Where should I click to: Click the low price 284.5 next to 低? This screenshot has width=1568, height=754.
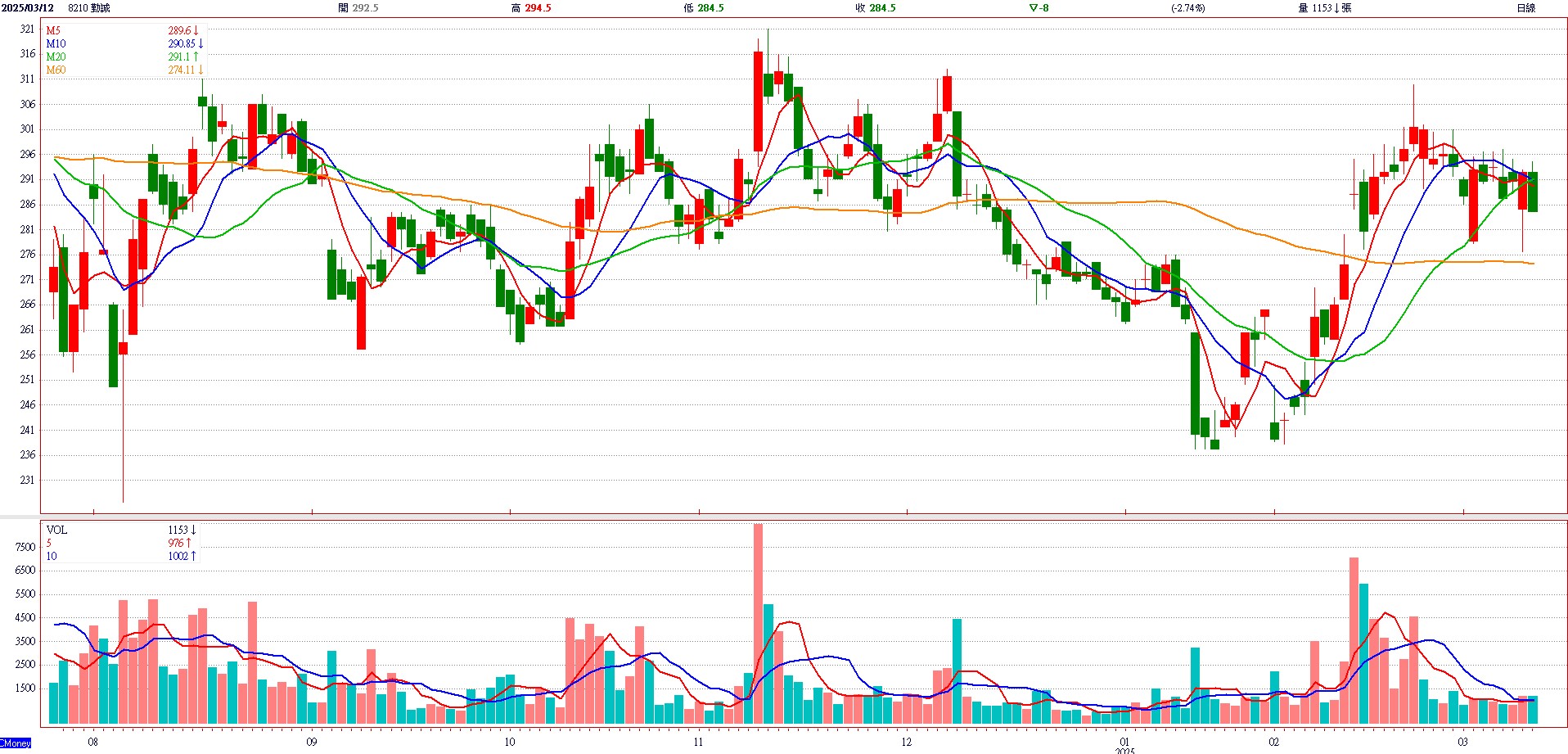click(x=710, y=7)
